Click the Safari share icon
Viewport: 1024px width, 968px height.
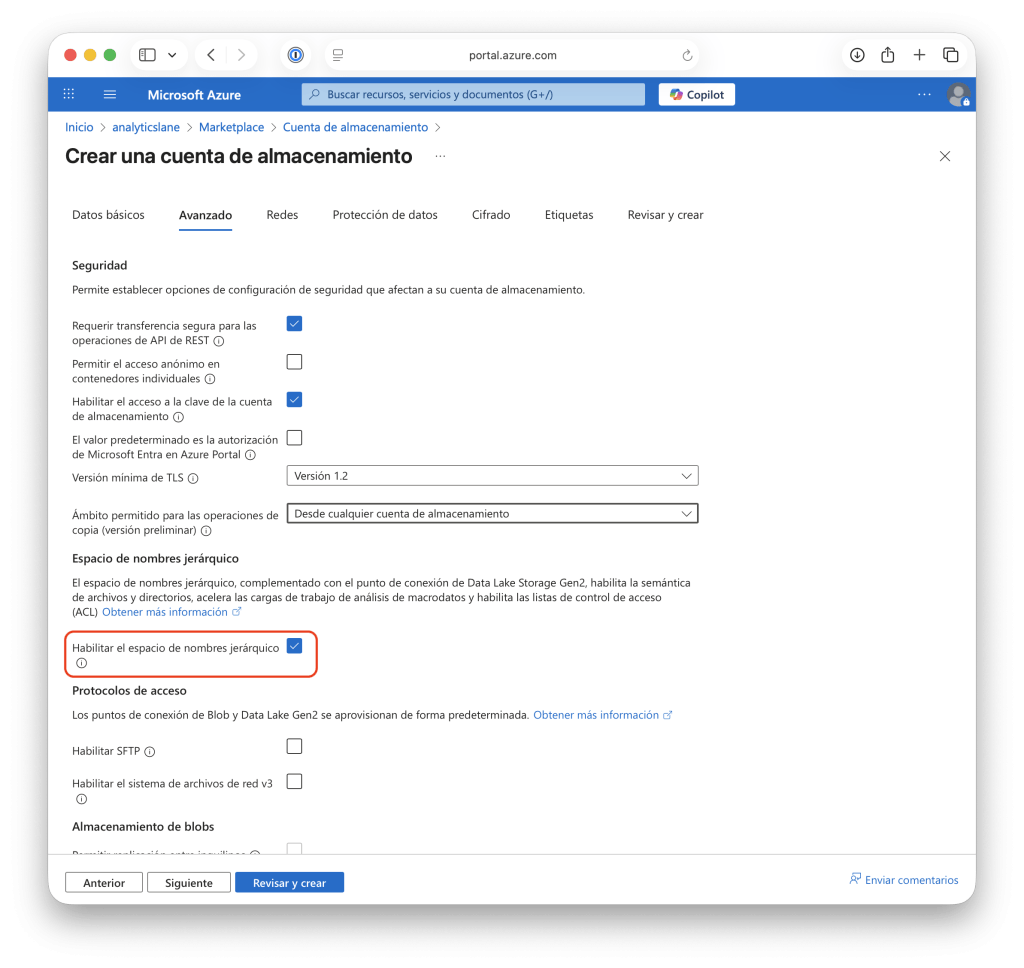click(x=887, y=55)
